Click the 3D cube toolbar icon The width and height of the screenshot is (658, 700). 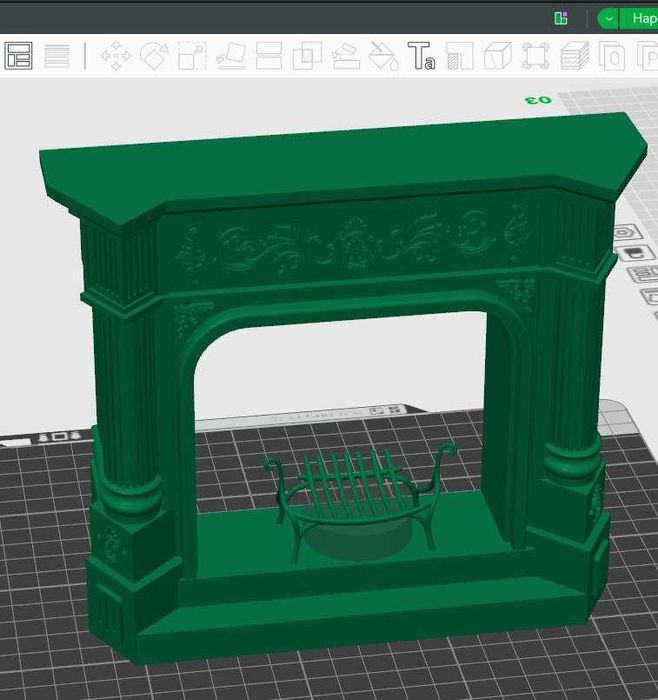click(x=498, y=56)
